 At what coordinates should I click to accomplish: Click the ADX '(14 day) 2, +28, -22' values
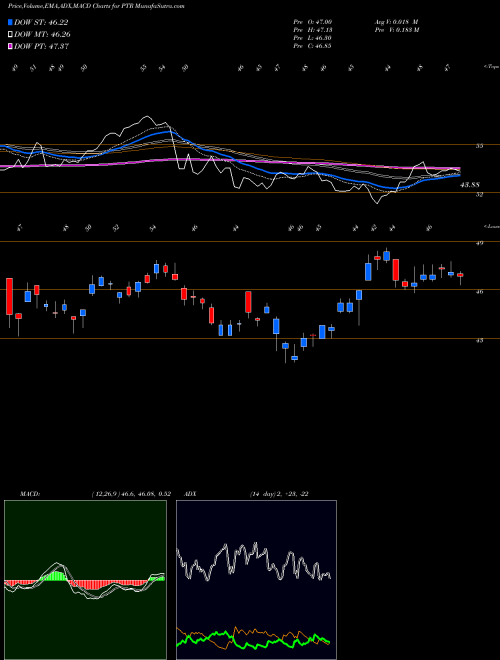coord(279,494)
